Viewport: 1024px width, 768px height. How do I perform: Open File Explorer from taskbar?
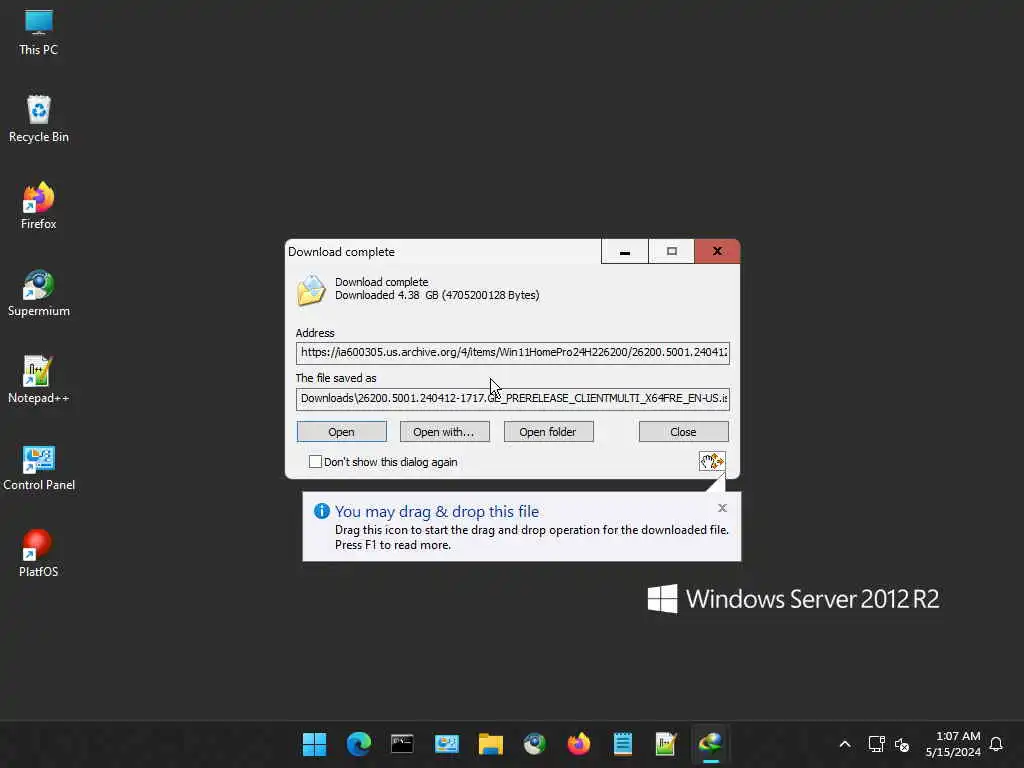click(490, 744)
